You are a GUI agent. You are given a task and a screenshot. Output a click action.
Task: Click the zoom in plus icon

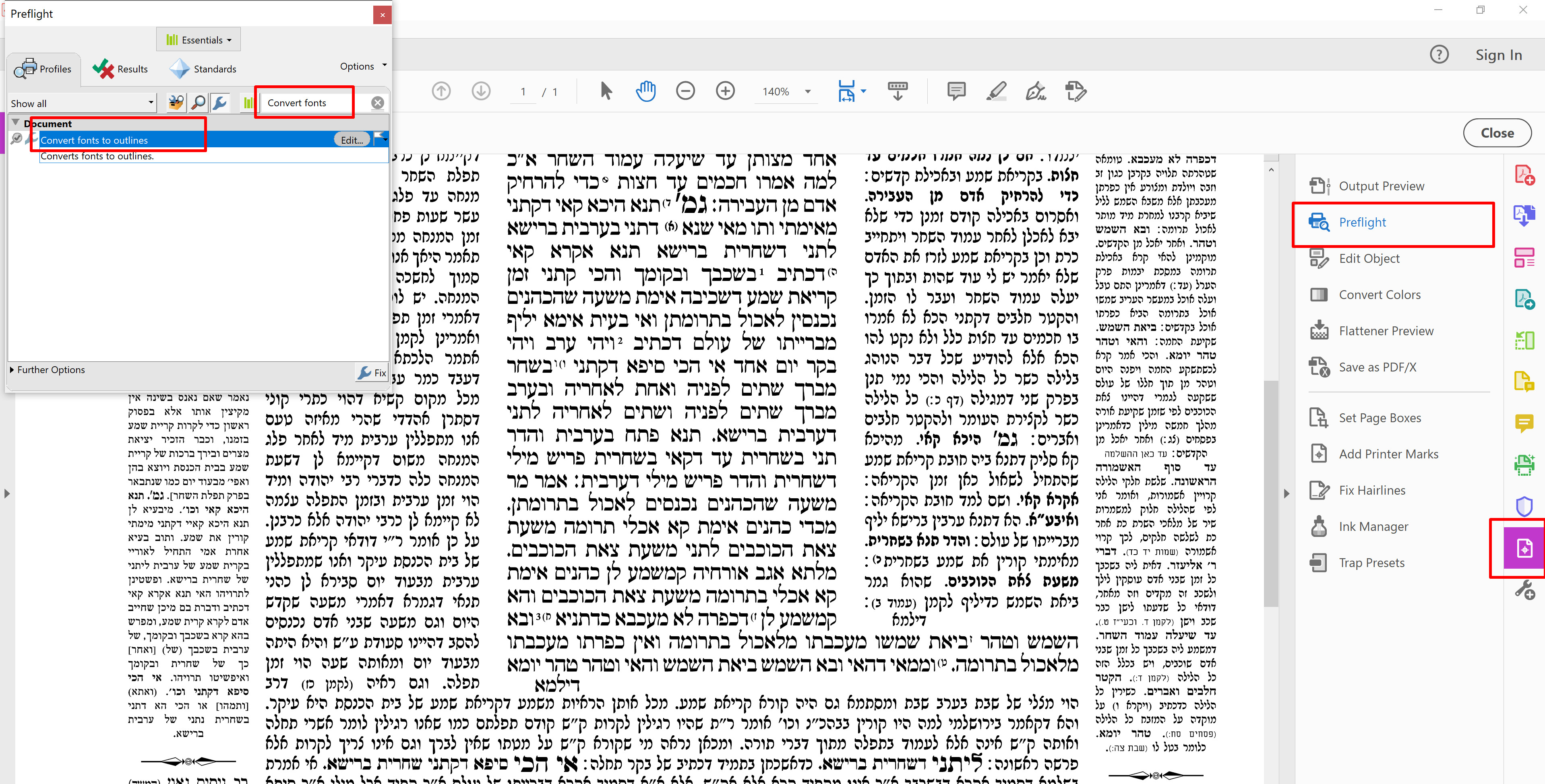click(x=725, y=91)
